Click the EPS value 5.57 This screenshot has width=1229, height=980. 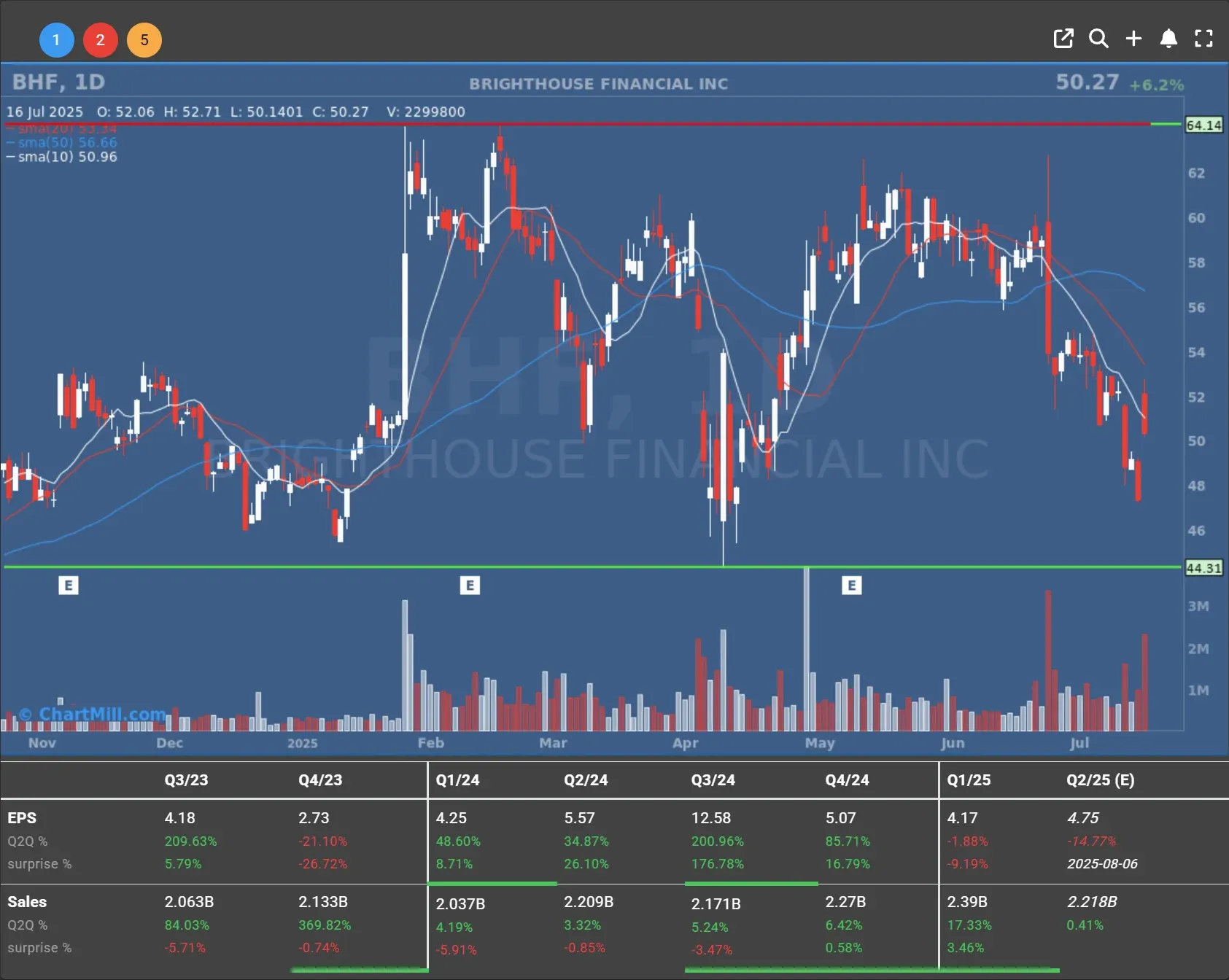pos(579,818)
